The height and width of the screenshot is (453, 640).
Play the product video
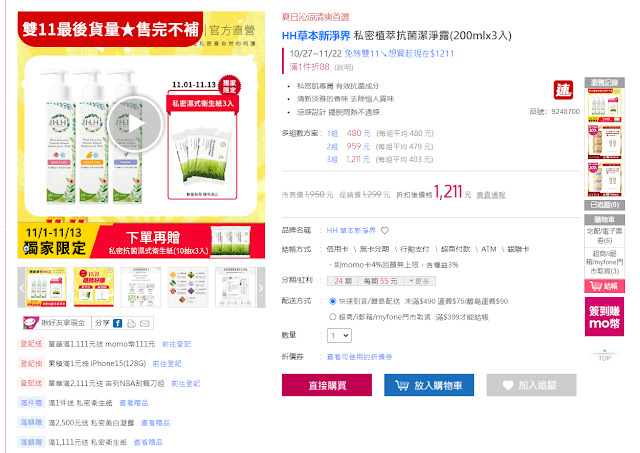(x=136, y=124)
